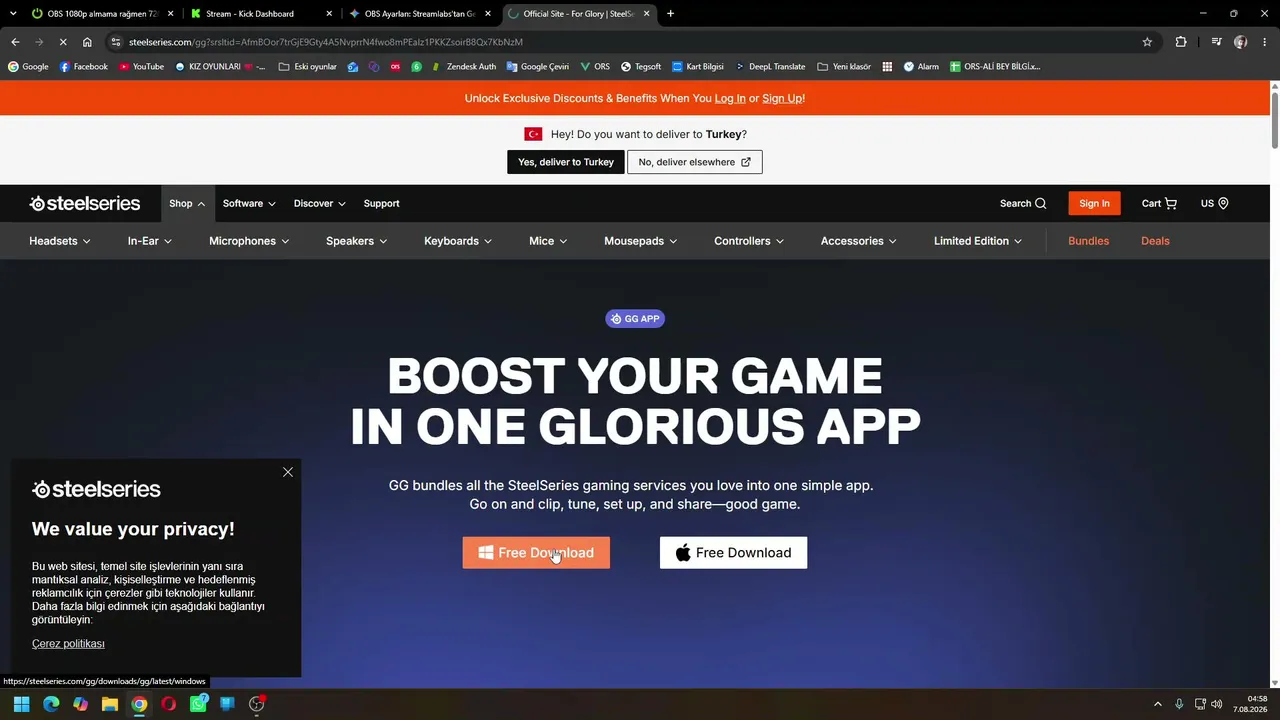Screen dimensions: 1280x720
Task: Stop loading the page
Action: point(63,42)
